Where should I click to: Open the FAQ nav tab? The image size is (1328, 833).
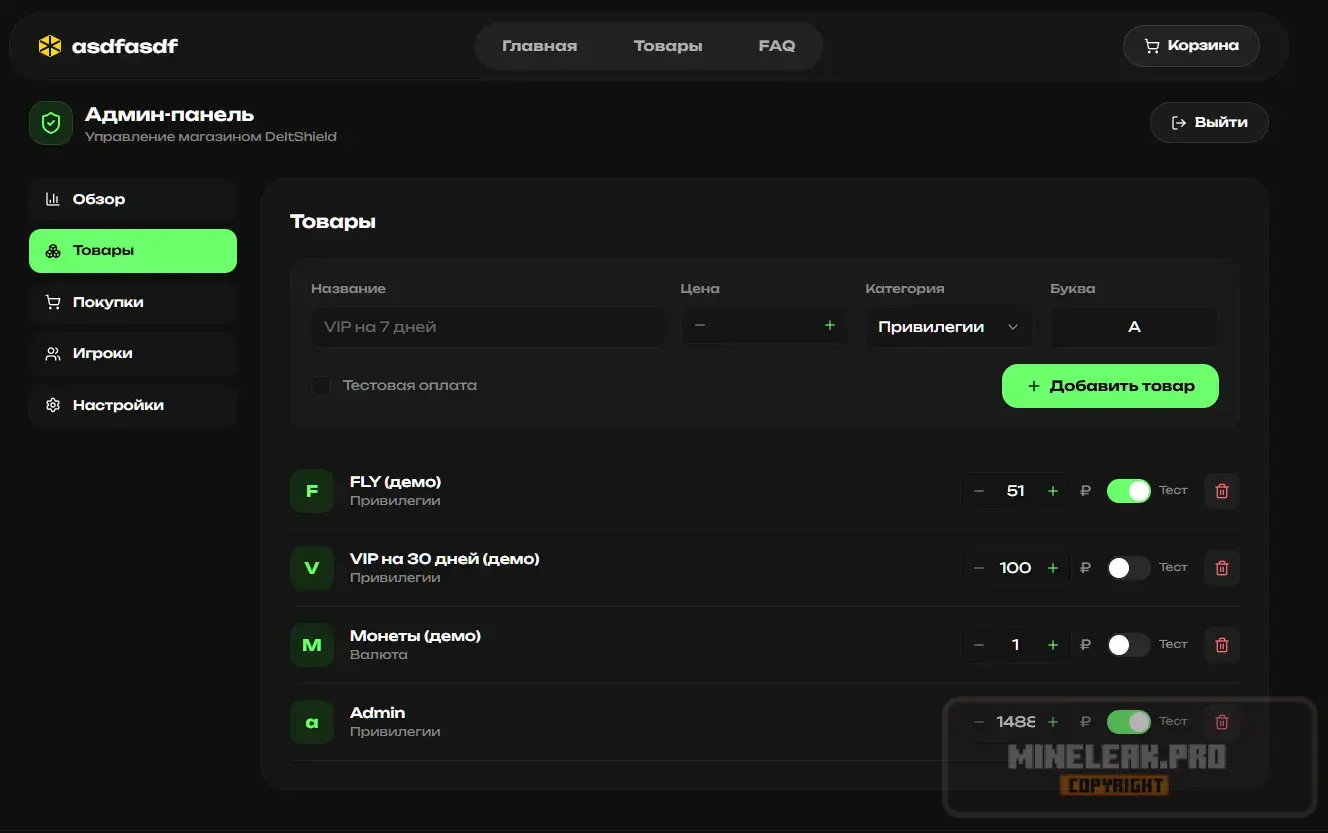777,46
